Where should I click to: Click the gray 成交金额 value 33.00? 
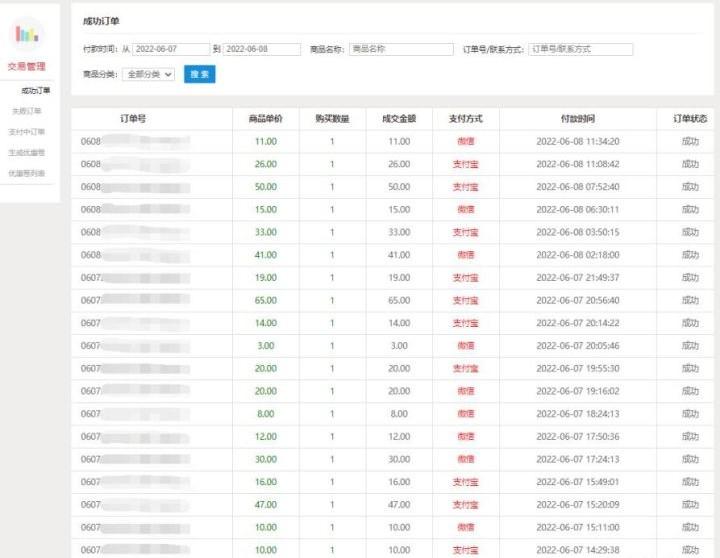pos(399,232)
